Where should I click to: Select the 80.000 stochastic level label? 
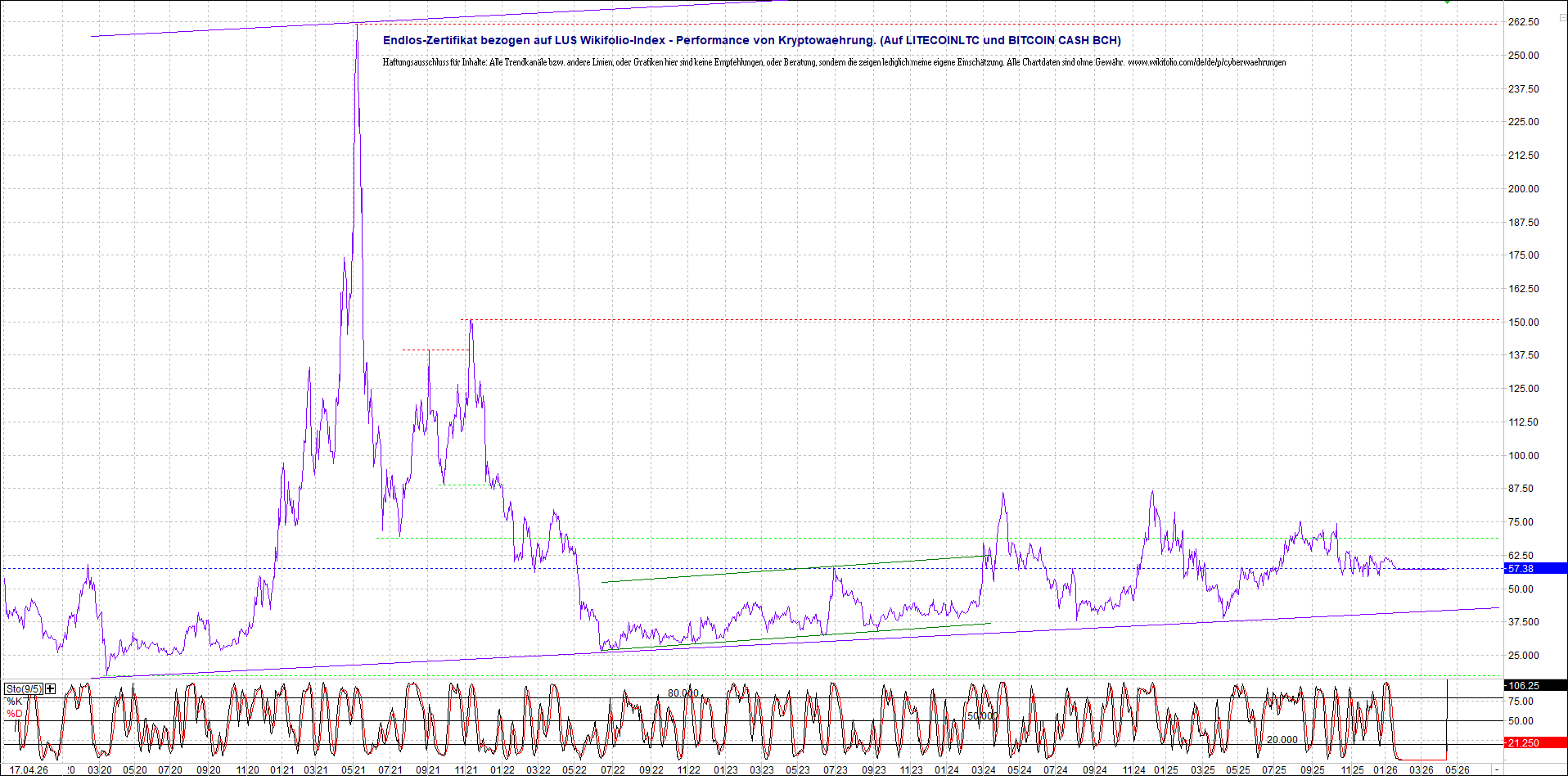[x=683, y=693]
